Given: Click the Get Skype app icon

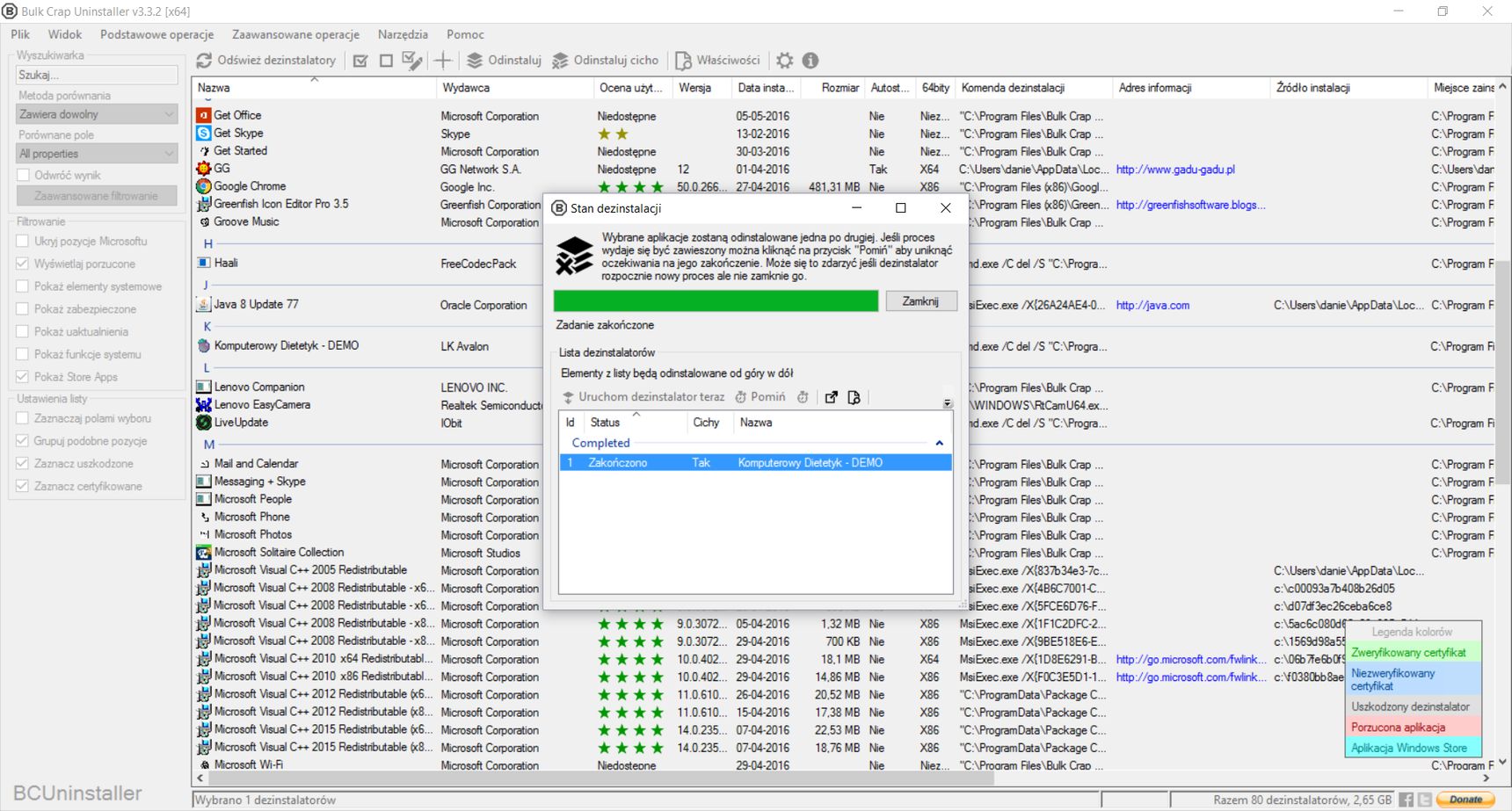Looking at the screenshot, I should [x=204, y=133].
